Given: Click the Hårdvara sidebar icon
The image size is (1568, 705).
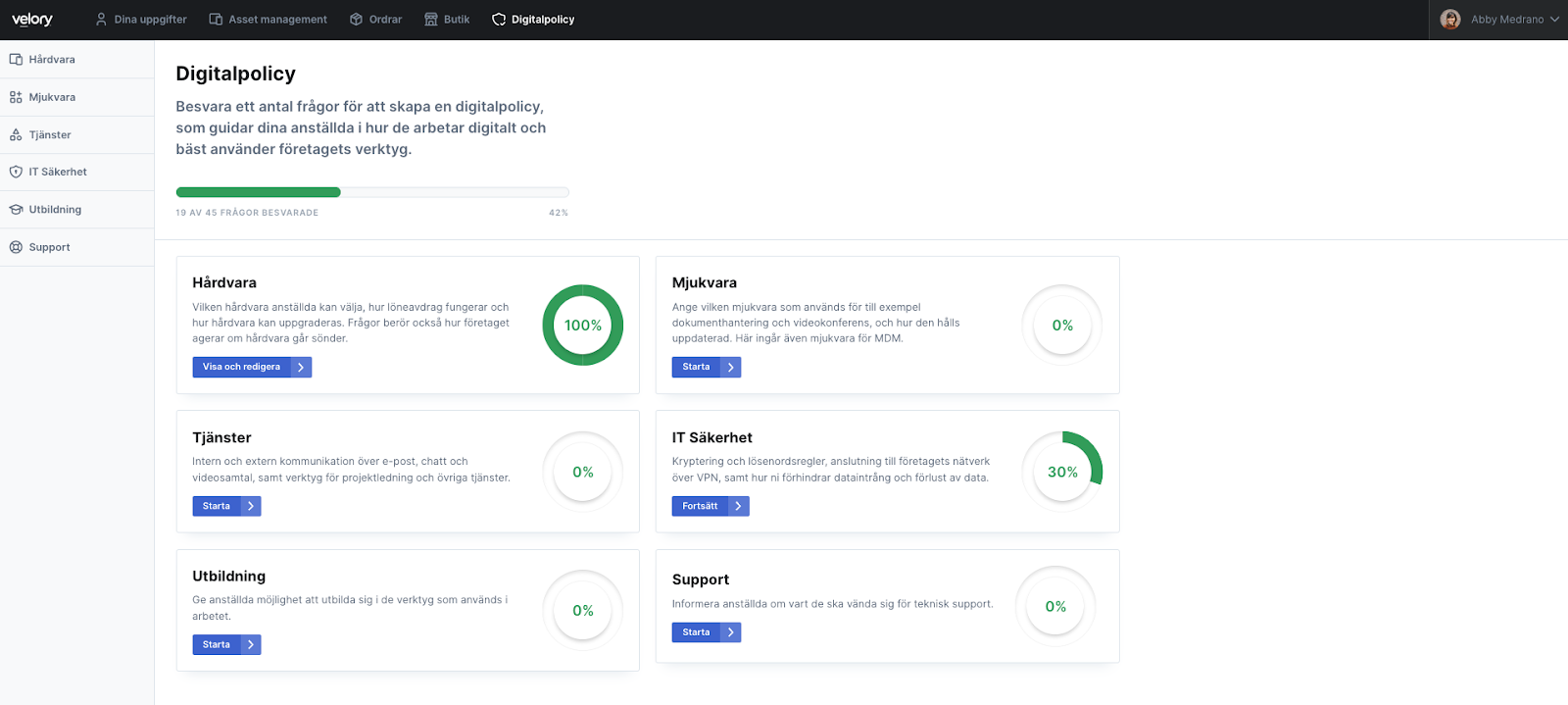Looking at the screenshot, I should click(16, 60).
